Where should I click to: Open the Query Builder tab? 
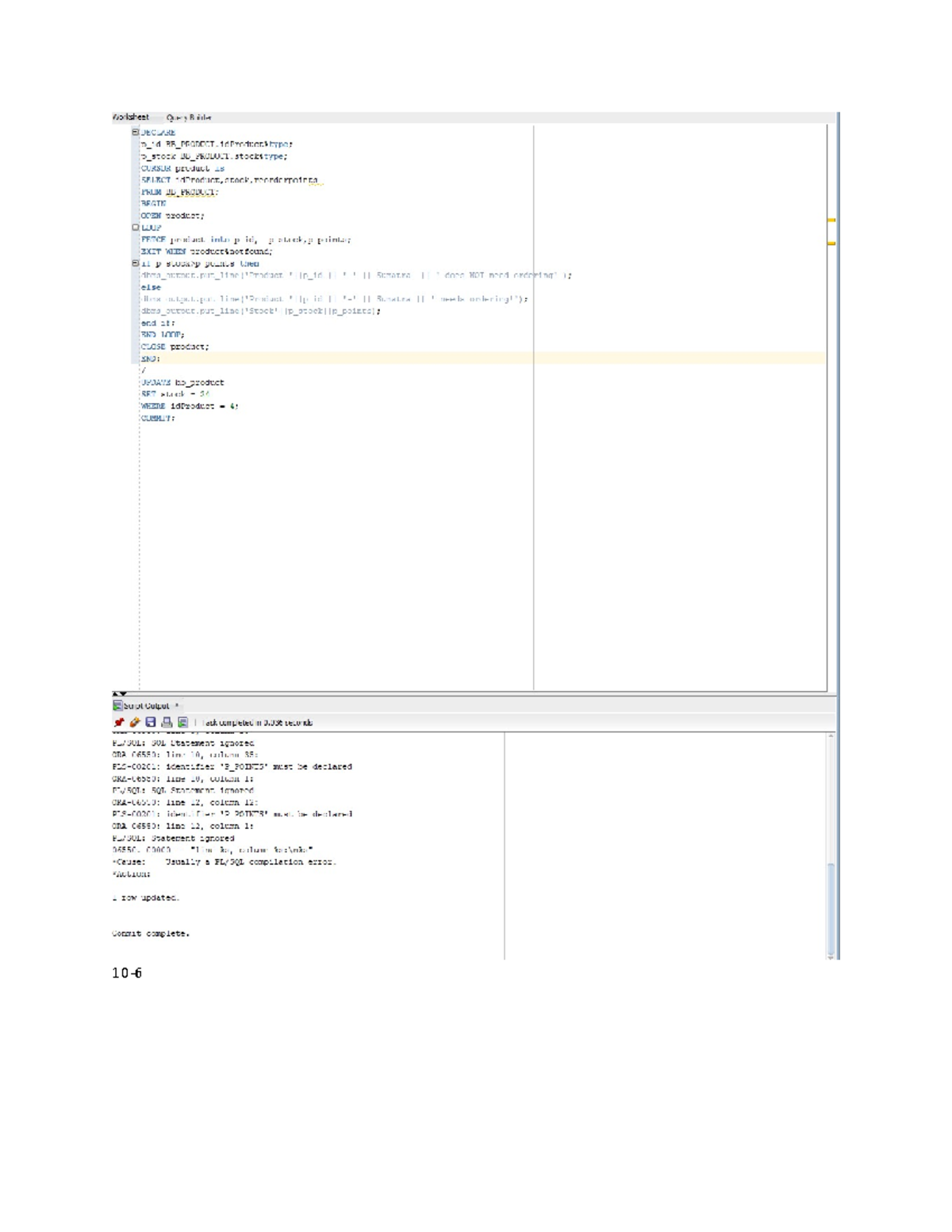(189, 117)
